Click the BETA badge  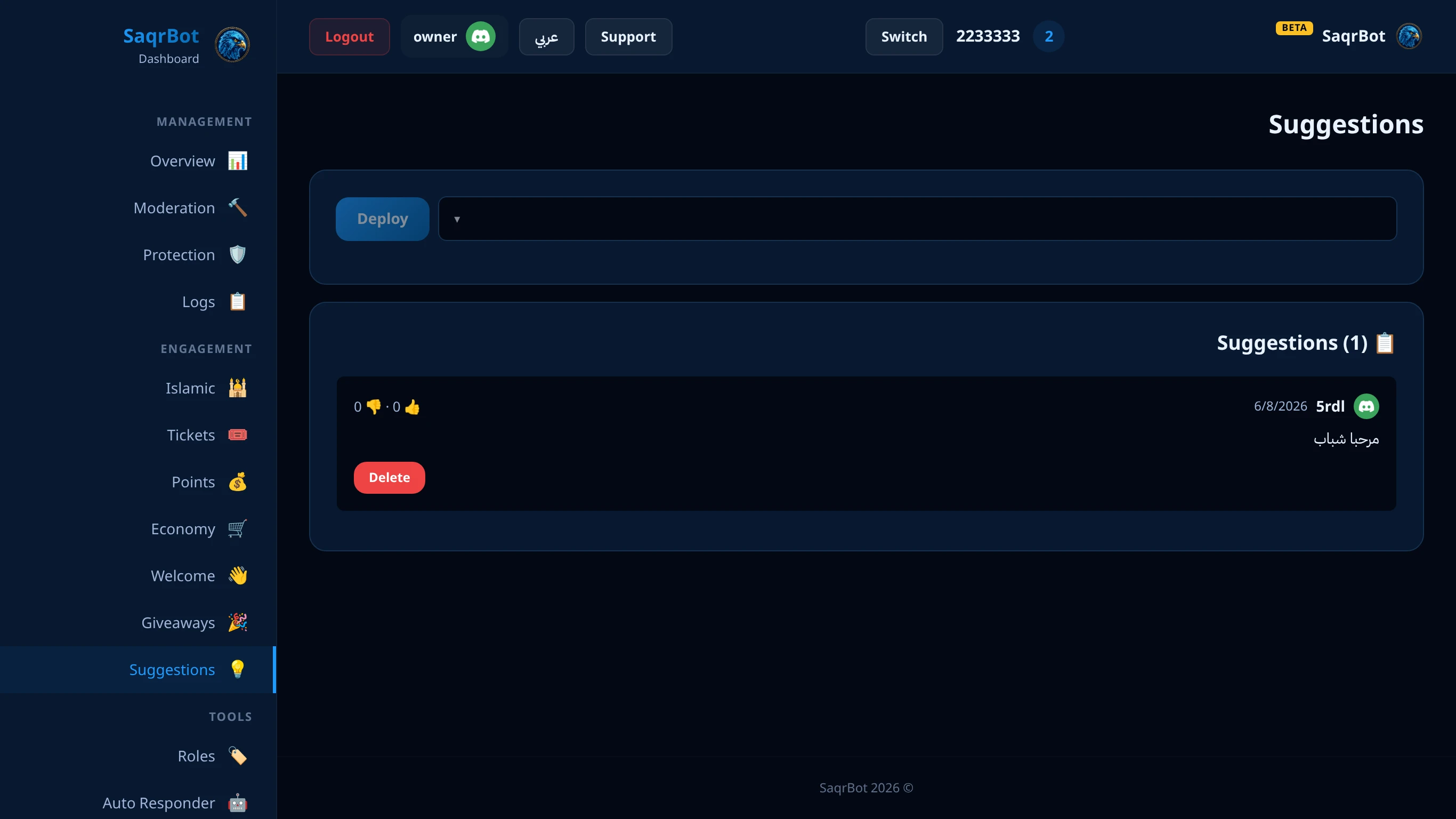[1294, 28]
